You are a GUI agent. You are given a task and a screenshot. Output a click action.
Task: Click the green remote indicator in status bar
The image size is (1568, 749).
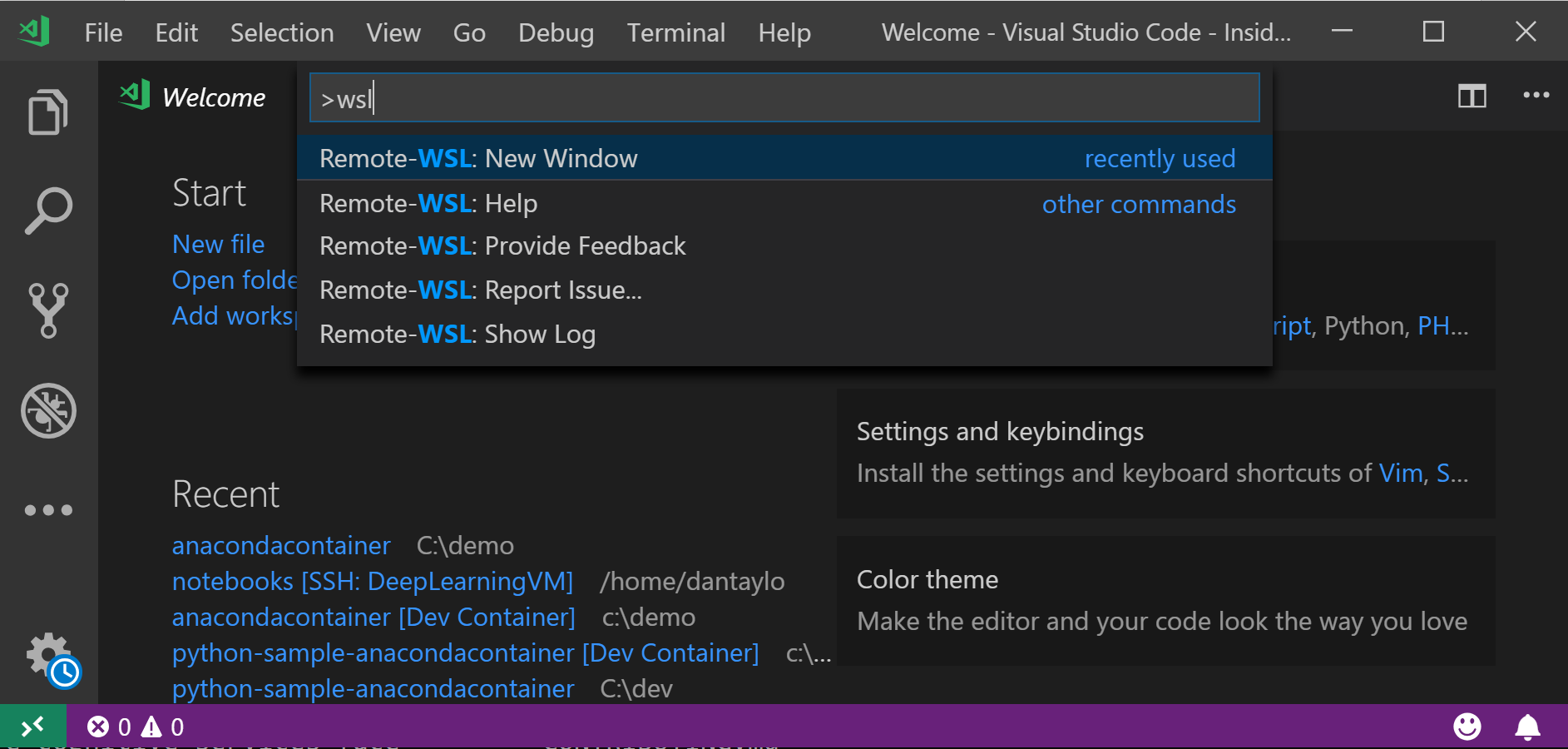[x=32, y=727]
